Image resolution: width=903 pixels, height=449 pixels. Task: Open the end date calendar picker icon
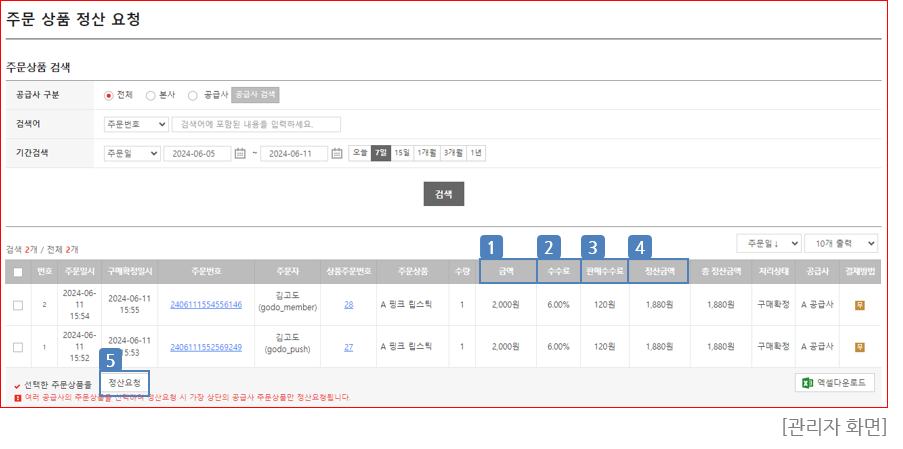(x=337, y=153)
